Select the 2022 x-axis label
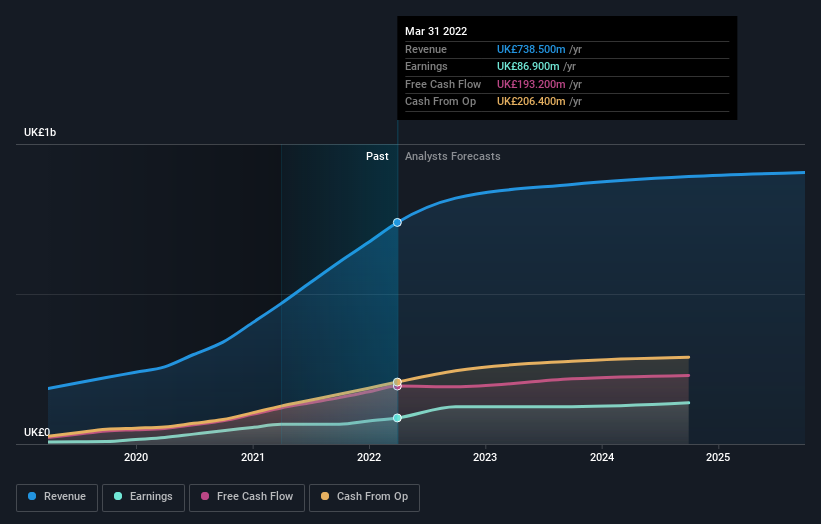 [x=369, y=458]
